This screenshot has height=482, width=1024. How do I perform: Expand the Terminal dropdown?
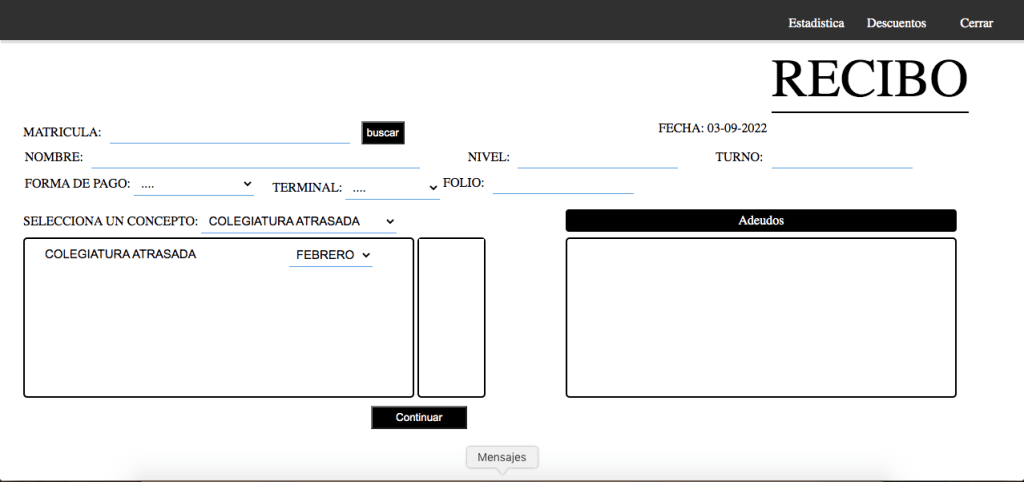[x=392, y=188]
